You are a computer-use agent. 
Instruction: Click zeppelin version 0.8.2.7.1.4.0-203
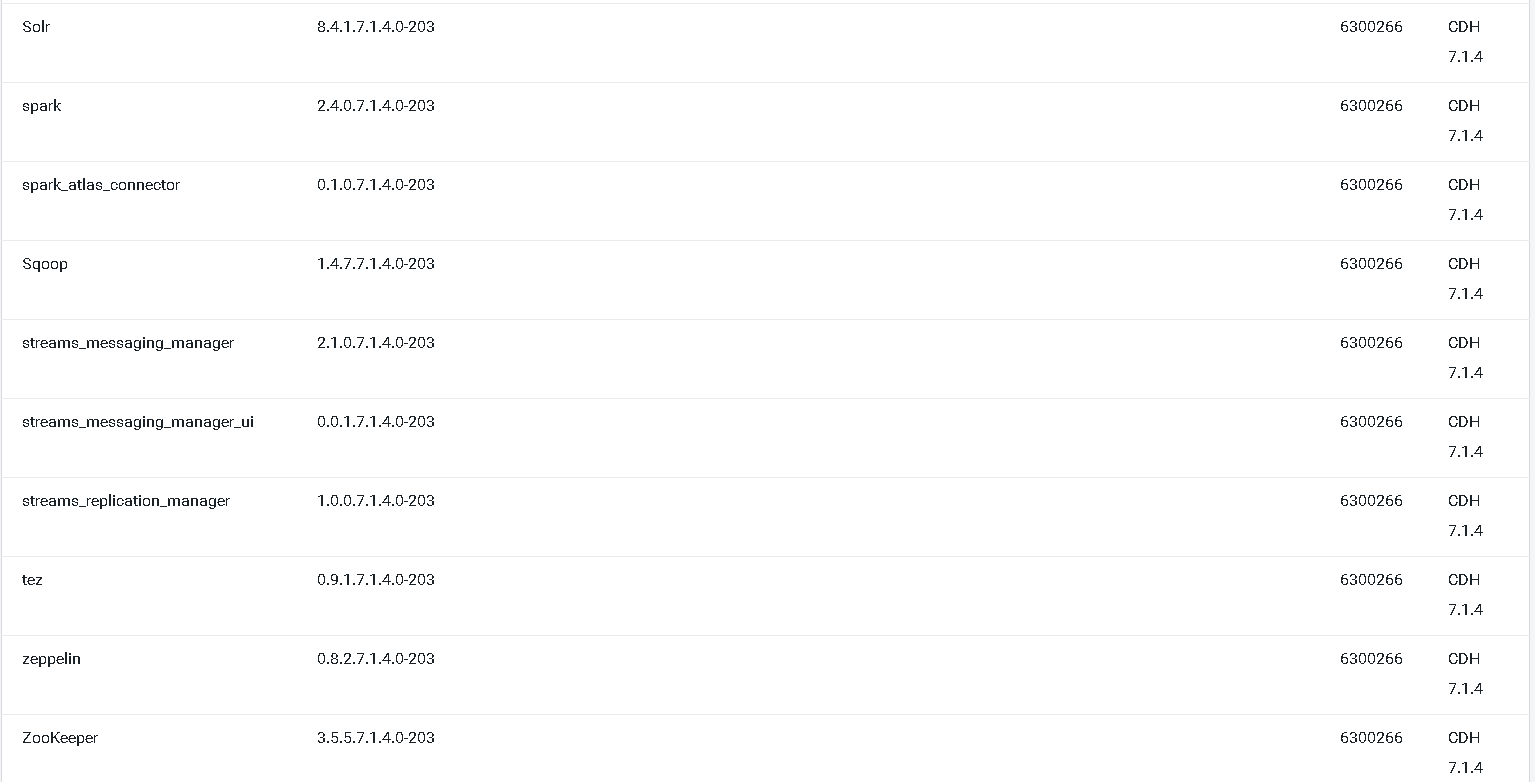pos(376,659)
